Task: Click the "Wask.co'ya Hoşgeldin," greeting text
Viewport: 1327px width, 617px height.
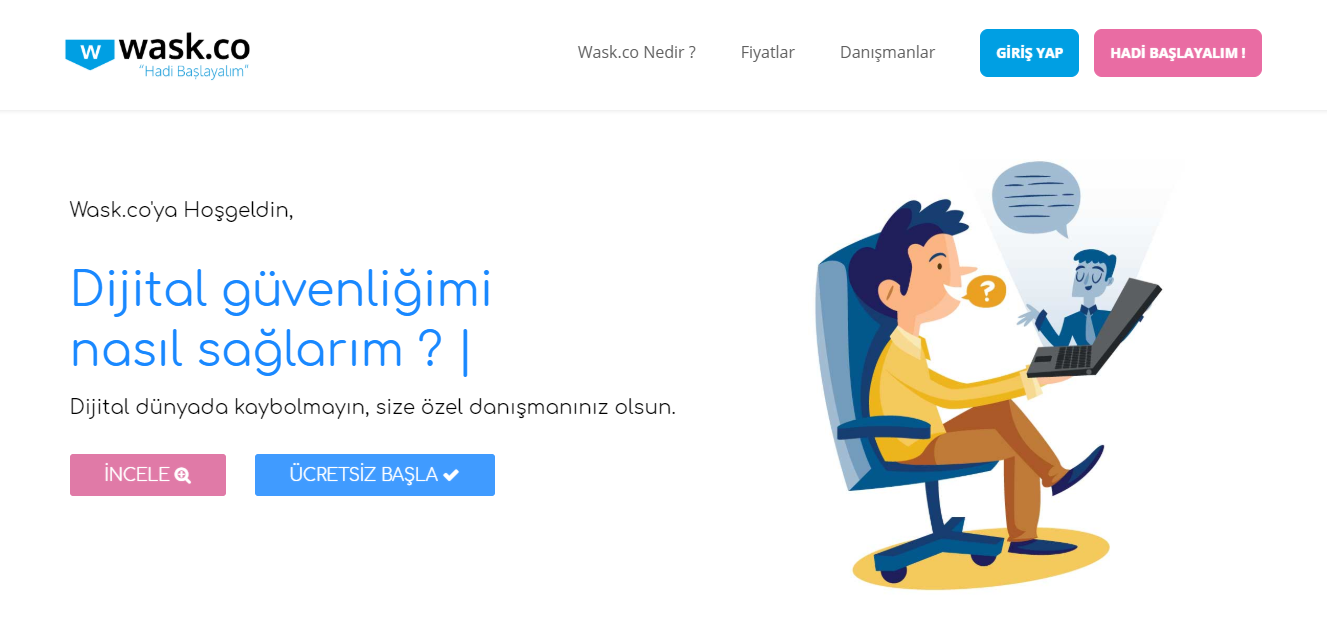Action: (x=182, y=210)
